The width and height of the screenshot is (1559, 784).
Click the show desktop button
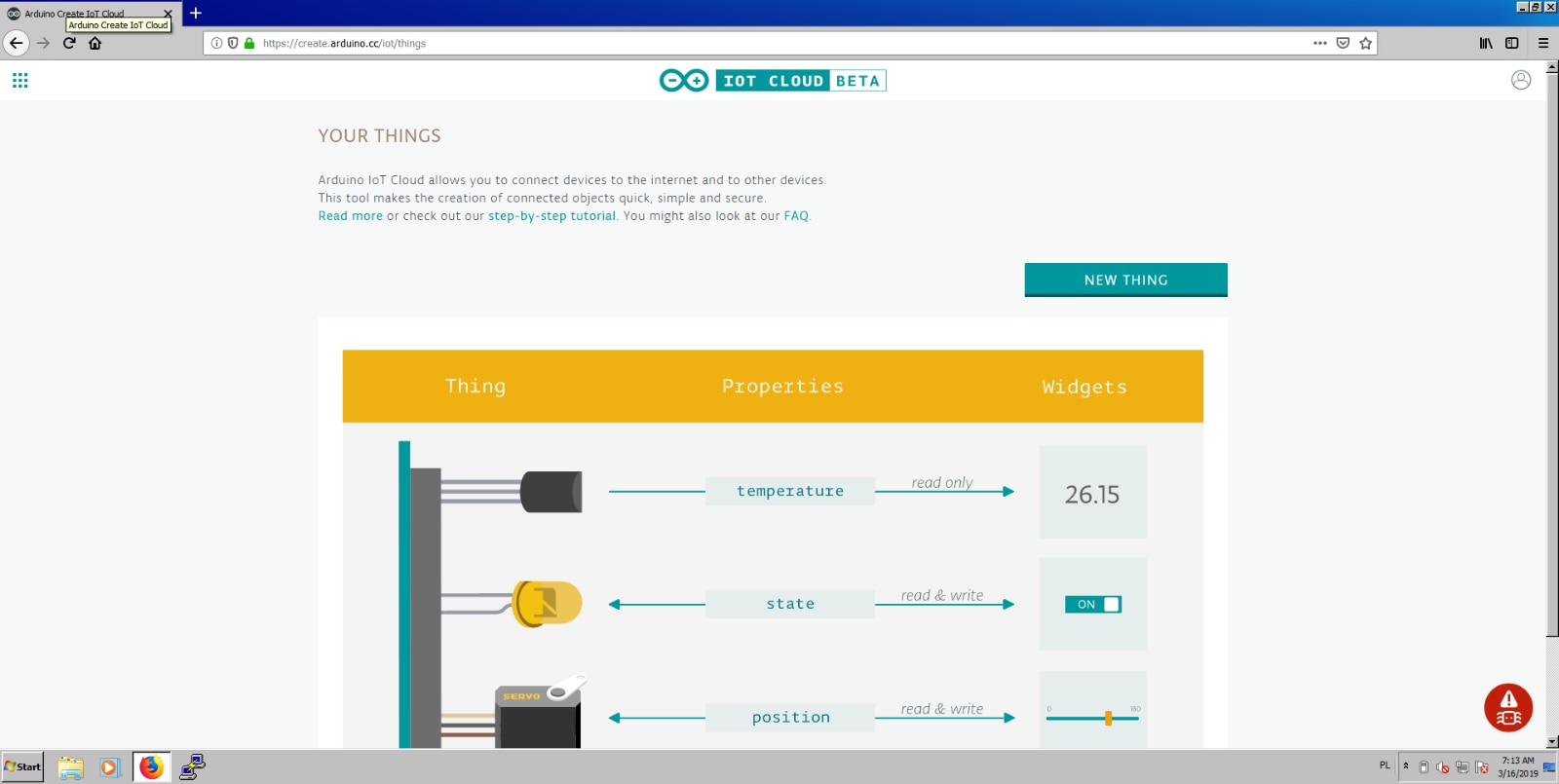point(1549,767)
